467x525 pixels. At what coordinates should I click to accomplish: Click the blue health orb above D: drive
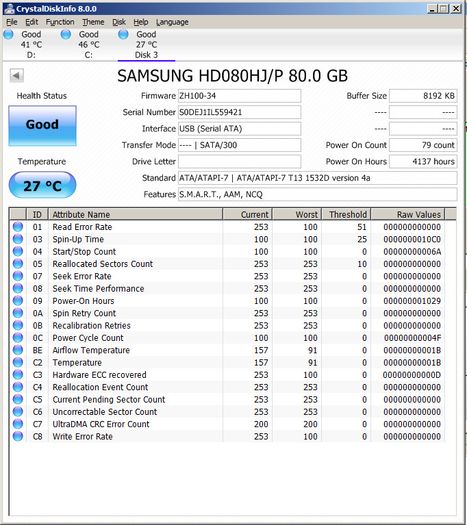coord(8,34)
